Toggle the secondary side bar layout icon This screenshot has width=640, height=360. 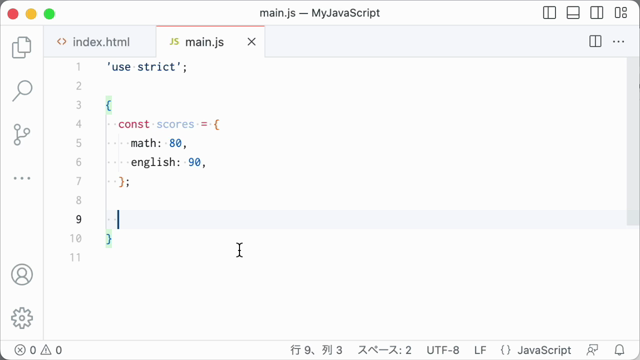(x=597, y=13)
